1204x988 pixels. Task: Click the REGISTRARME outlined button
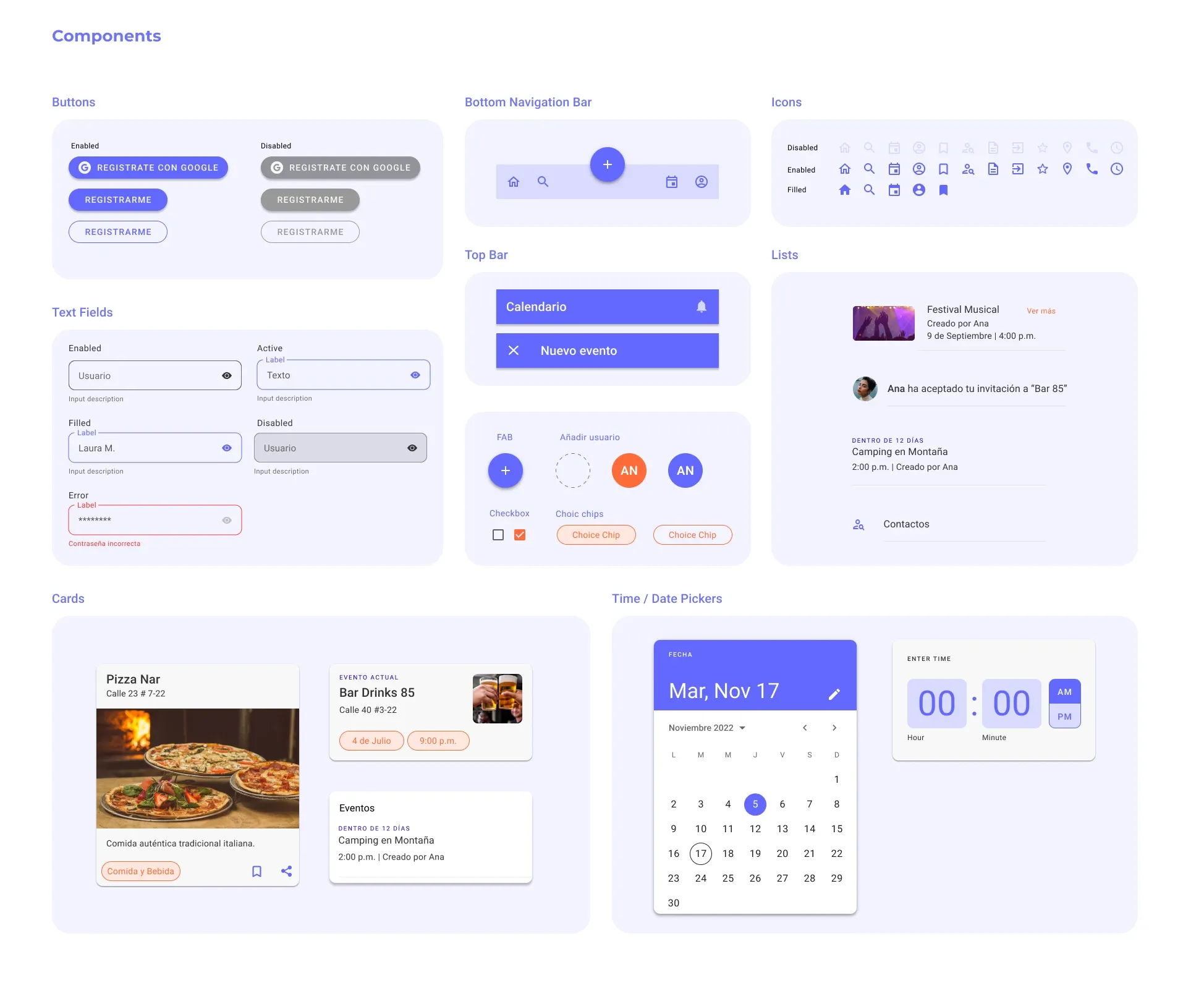click(118, 232)
